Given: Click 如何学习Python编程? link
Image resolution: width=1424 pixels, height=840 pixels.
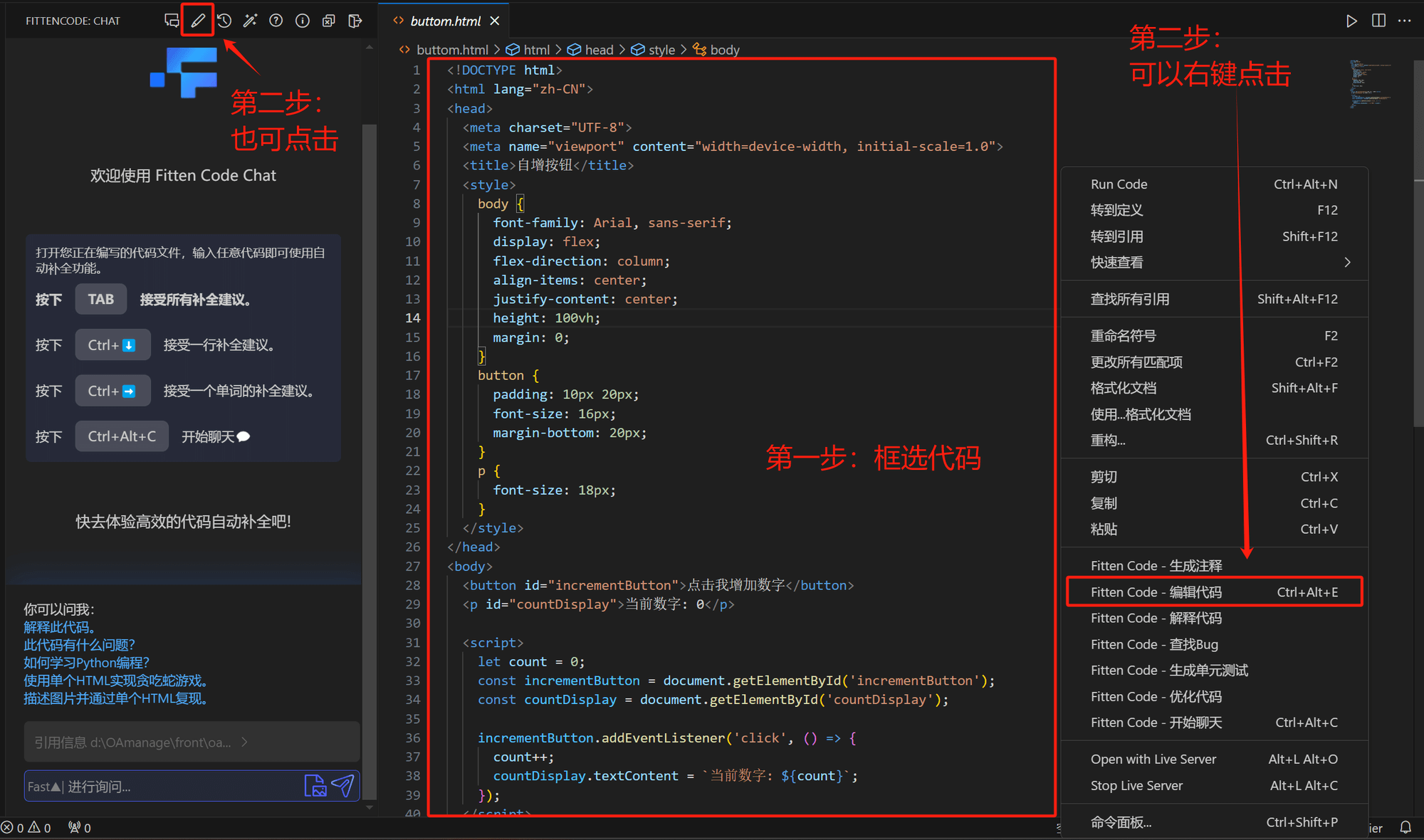Looking at the screenshot, I should pyautogui.click(x=86, y=663).
